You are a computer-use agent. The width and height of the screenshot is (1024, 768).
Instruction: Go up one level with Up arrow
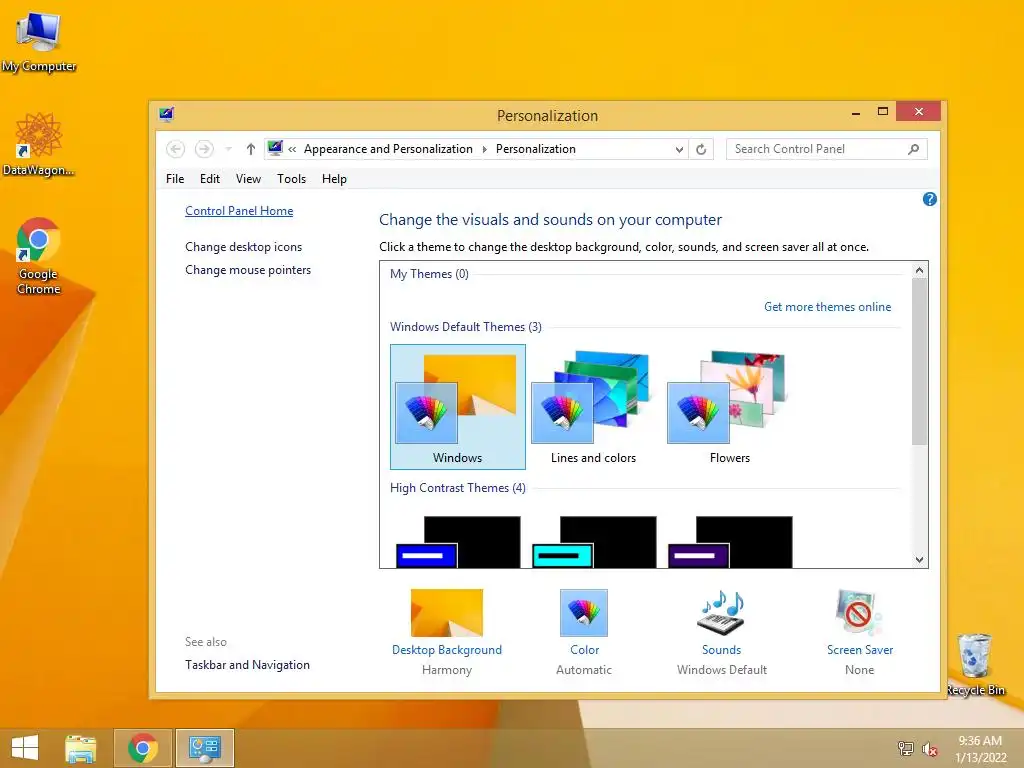pyautogui.click(x=250, y=149)
